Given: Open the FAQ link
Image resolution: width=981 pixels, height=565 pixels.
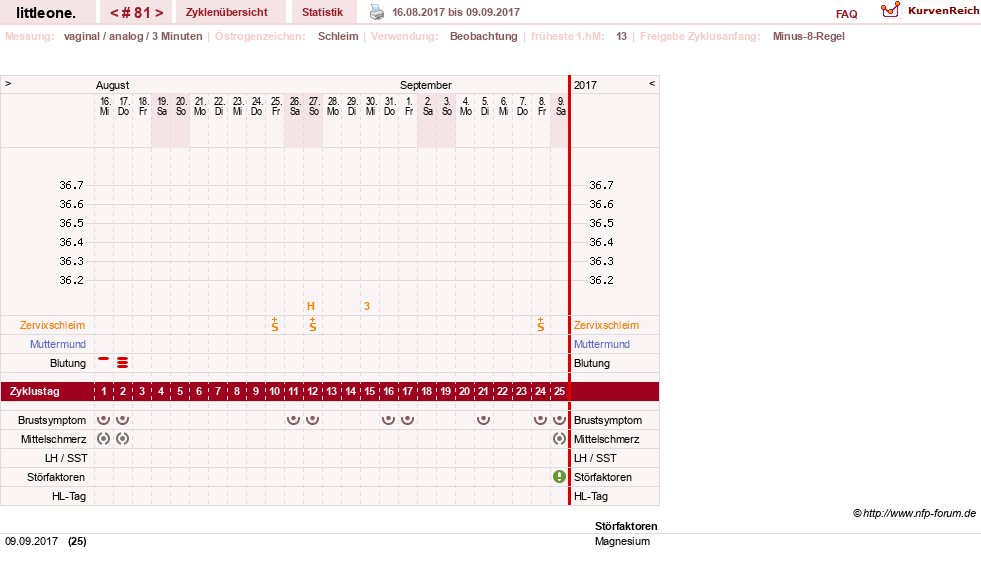Looking at the screenshot, I should (846, 14).
